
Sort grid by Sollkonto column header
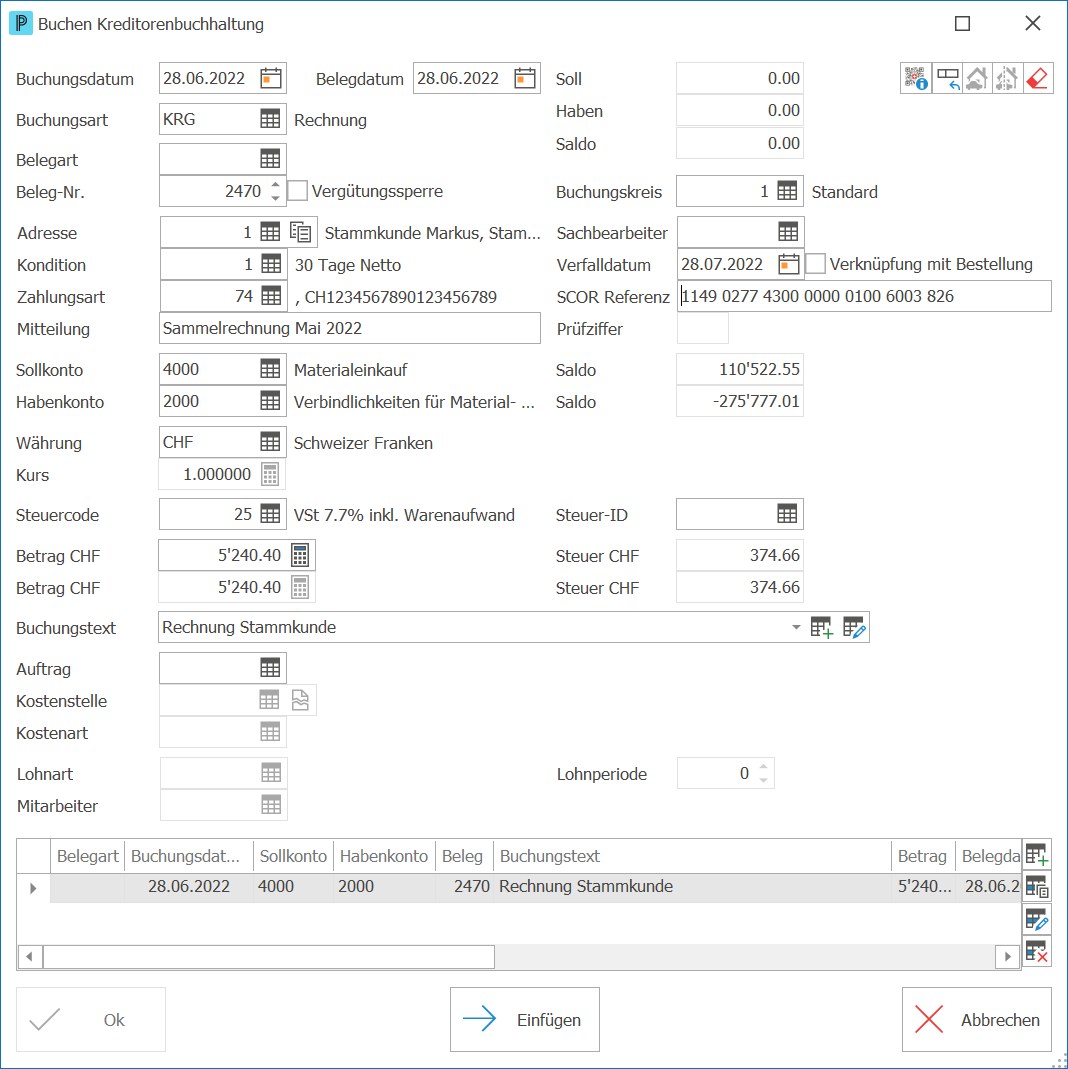[x=293, y=856]
